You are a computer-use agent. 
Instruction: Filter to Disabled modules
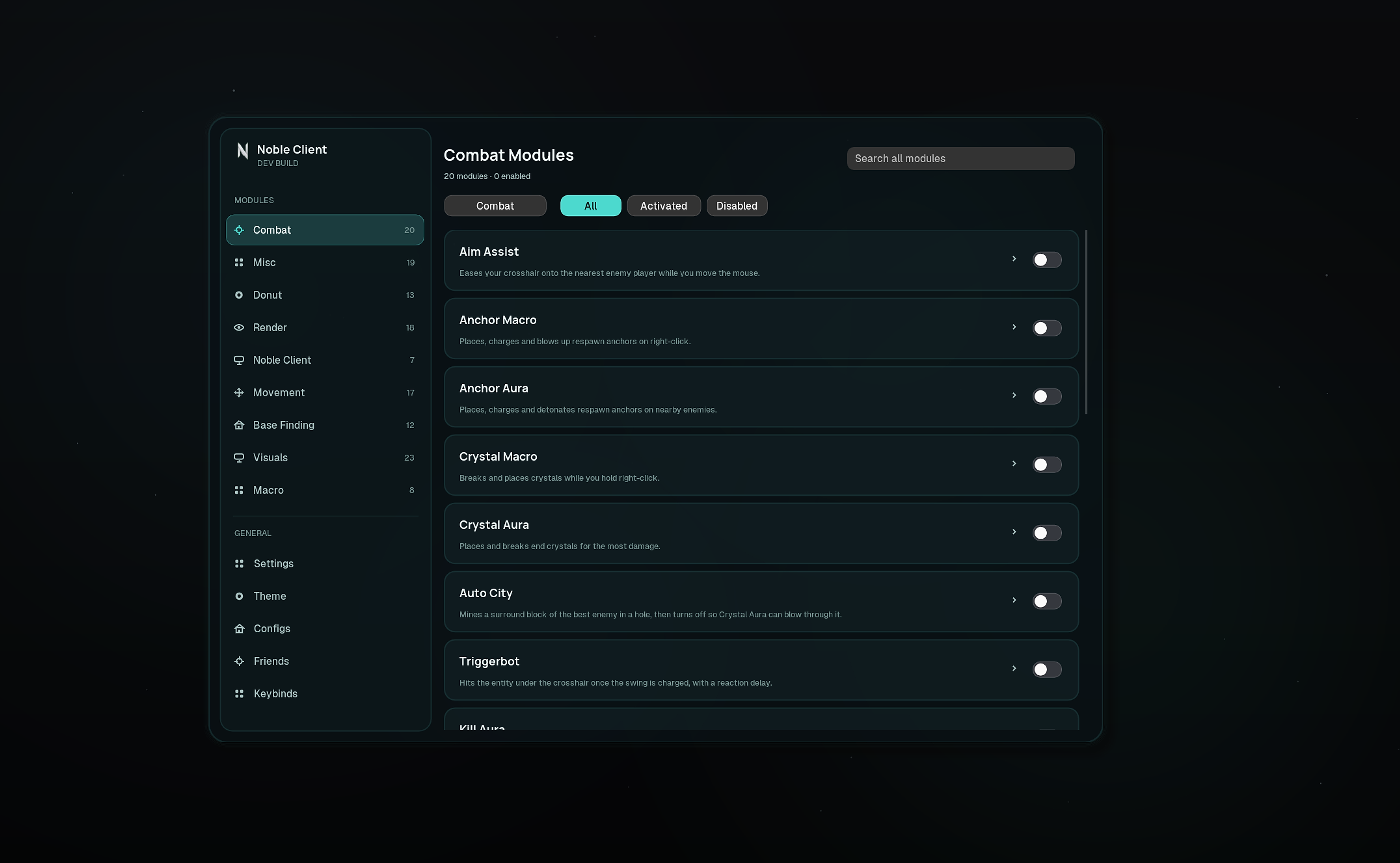point(736,206)
